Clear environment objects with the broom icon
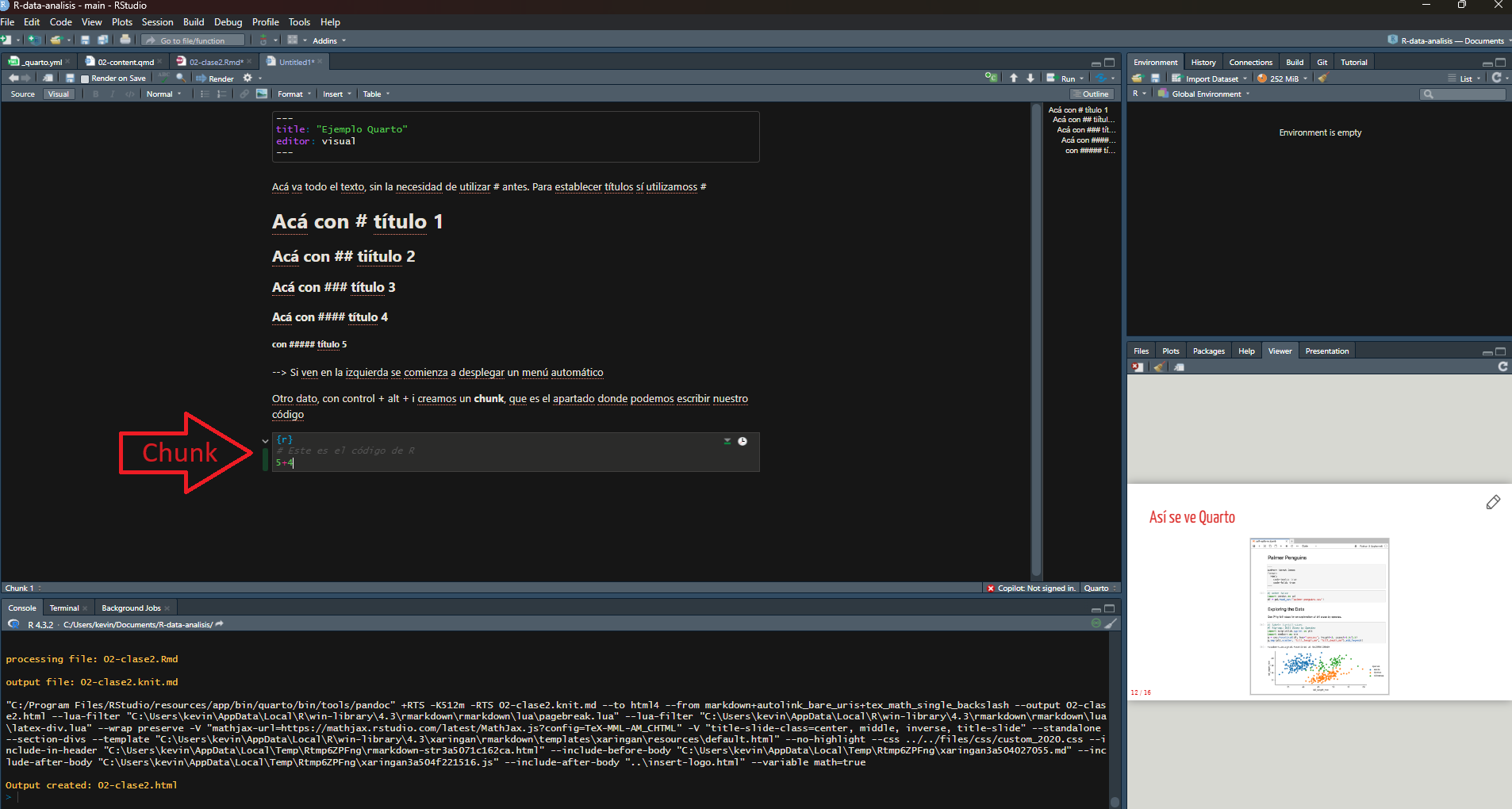The image size is (1512, 809). [x=1322, y=79]
